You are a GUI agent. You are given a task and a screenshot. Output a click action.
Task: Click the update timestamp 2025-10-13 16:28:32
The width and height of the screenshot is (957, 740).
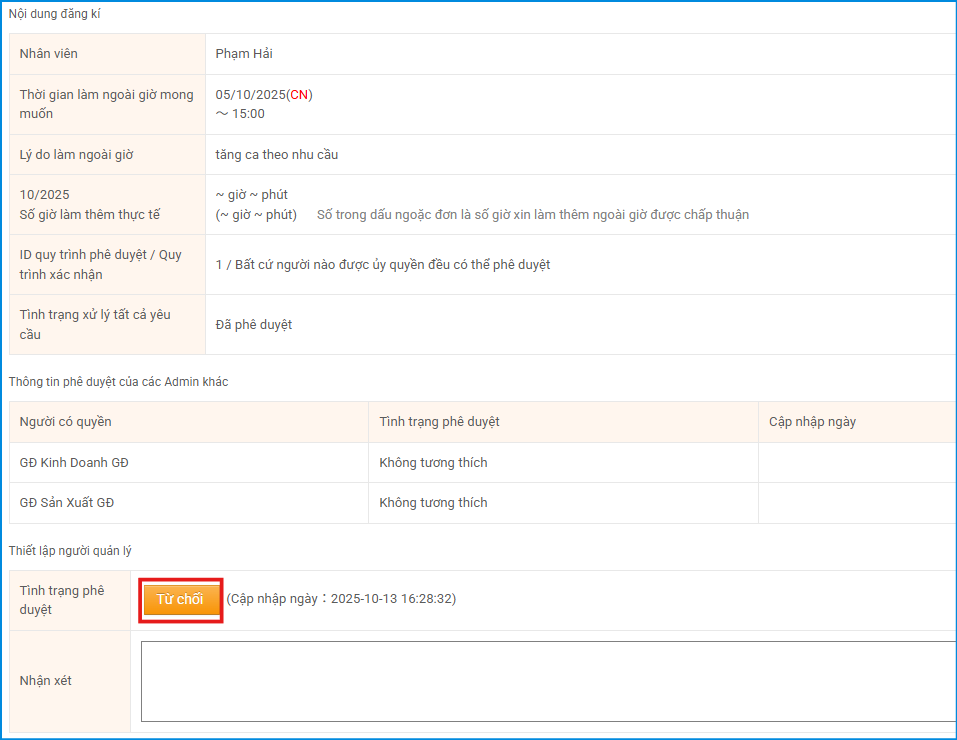click(392, 599)
